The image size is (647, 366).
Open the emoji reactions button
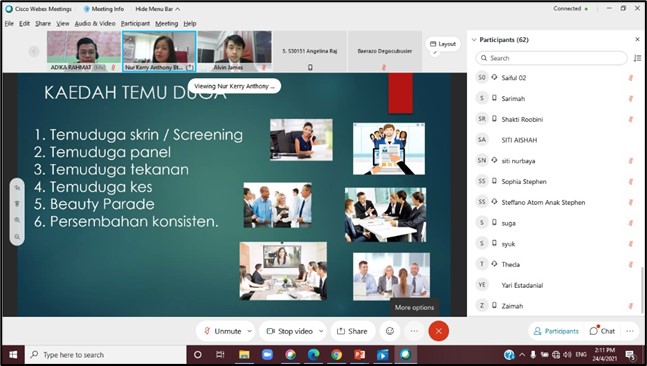coord(390,331)
